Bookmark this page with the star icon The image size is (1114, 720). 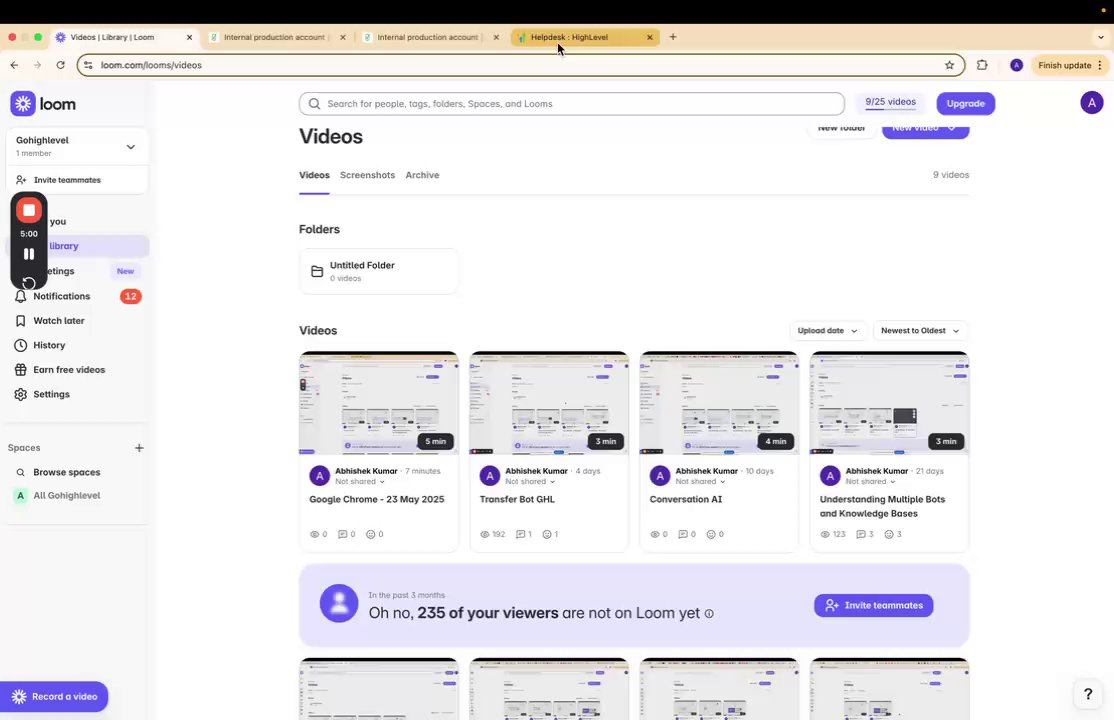pos(949,65)
